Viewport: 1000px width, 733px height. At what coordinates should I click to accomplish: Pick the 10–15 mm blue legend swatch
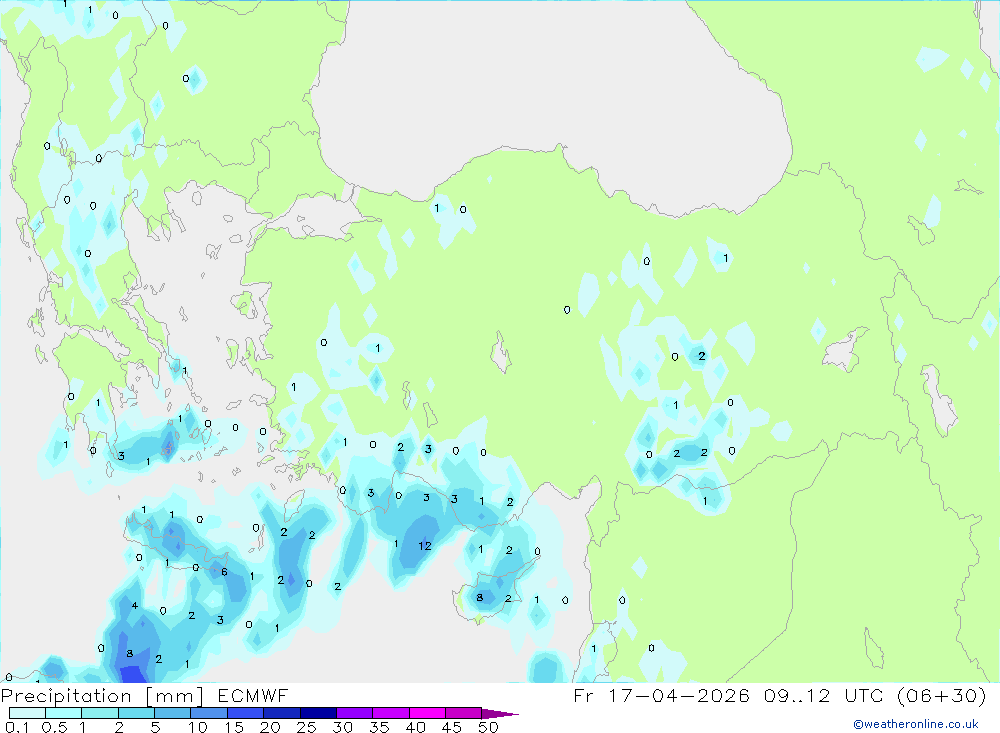point(209,713)
